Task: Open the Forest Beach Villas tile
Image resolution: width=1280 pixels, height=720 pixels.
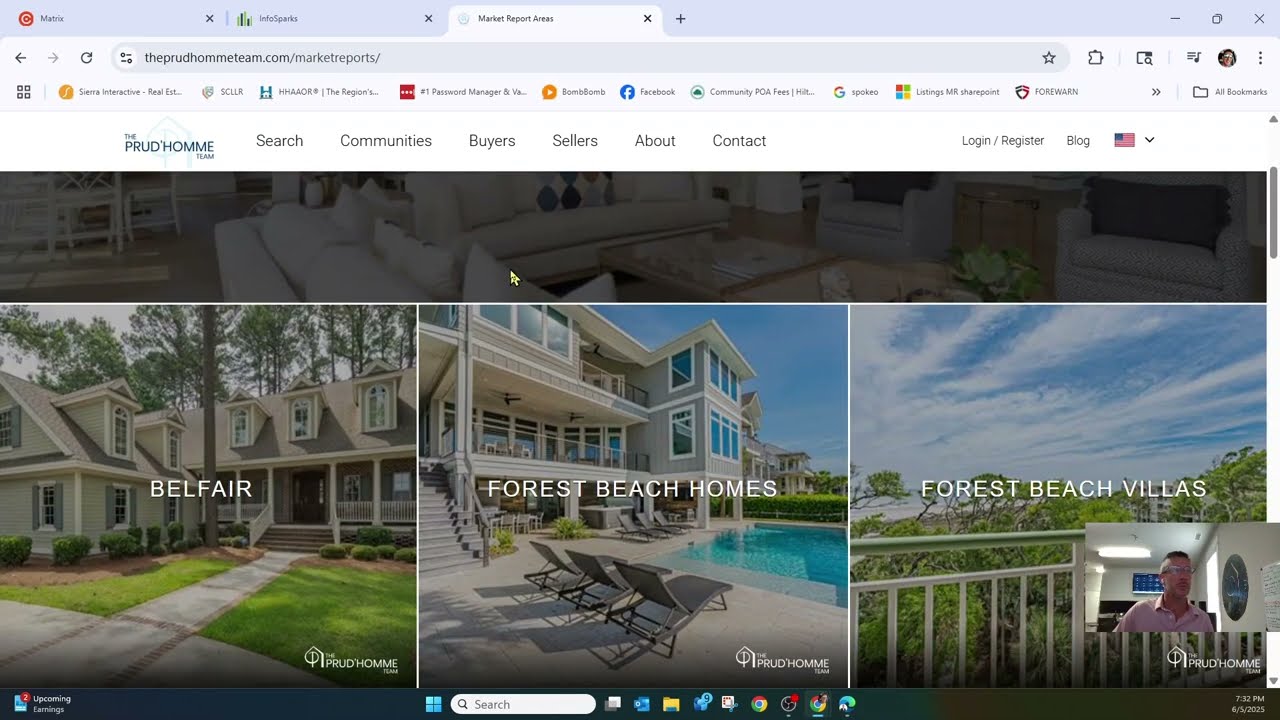Action: click(x=1058, y=495)
